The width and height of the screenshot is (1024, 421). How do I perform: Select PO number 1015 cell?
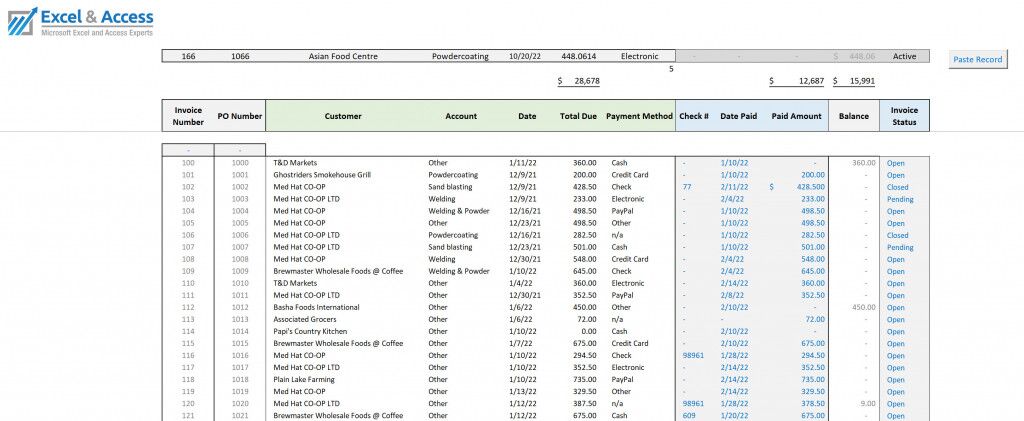click(240, 343)
